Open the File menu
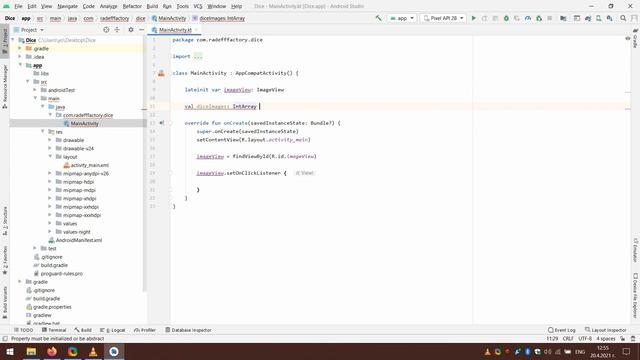640x360 pixels. pyautogui.click(x=18, y=6)
